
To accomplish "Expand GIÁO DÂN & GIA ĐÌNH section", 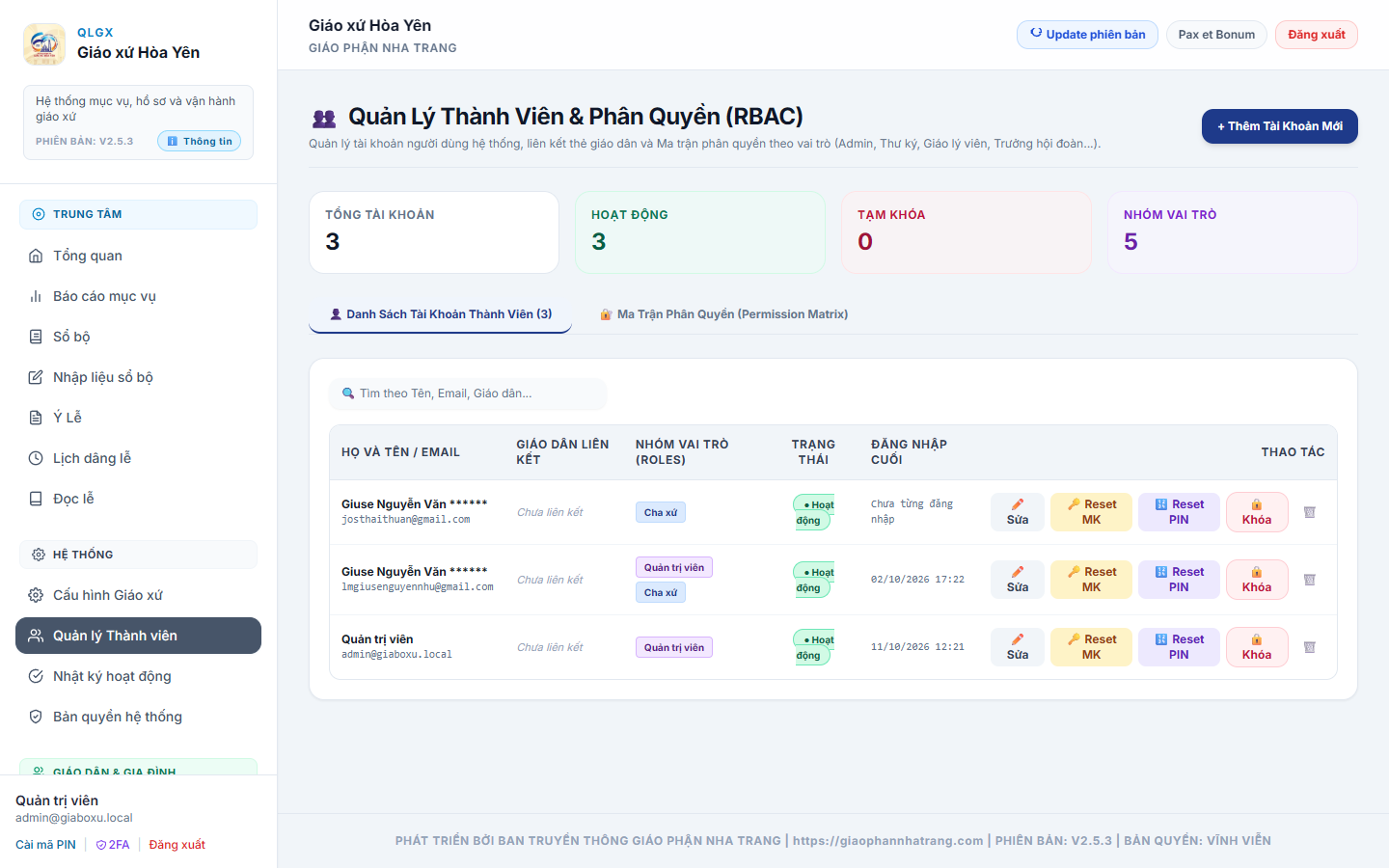I will [138, 767].
